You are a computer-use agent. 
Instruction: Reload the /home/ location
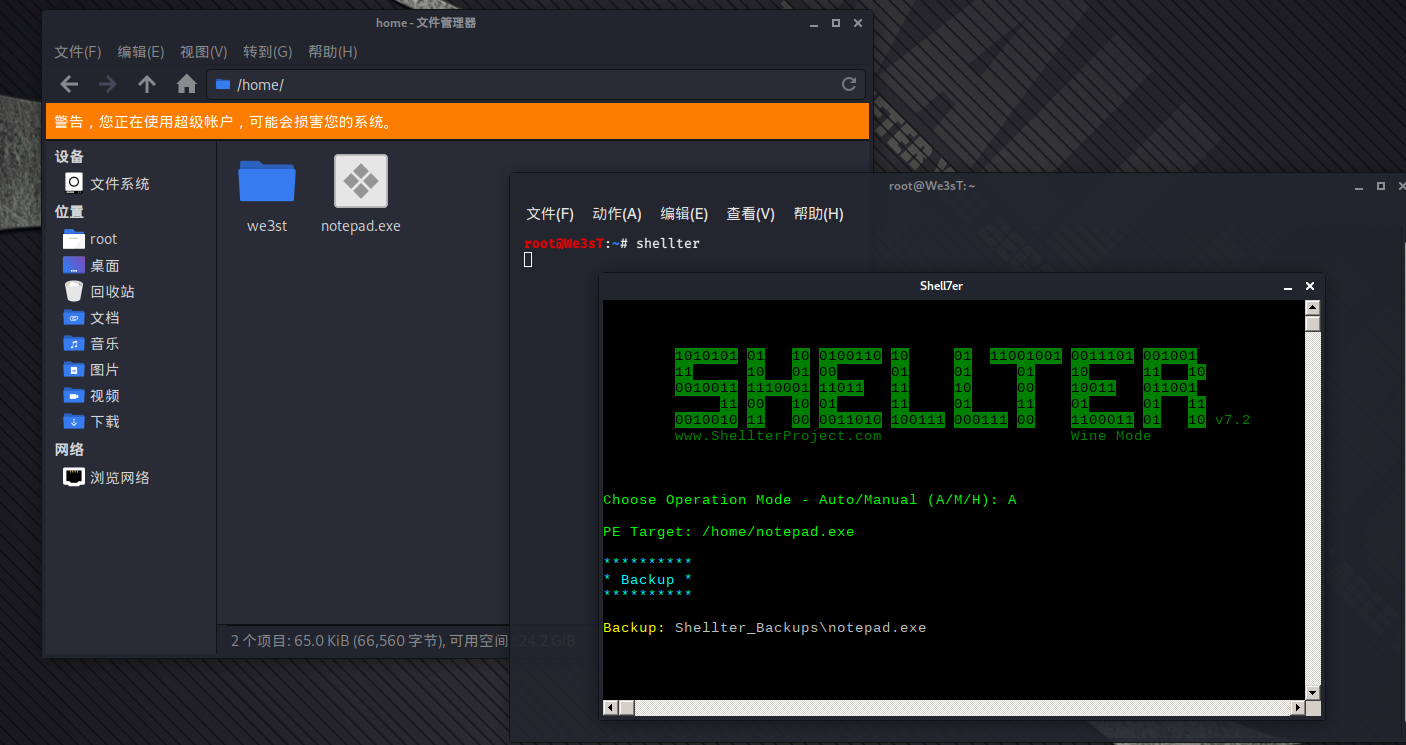tap(849, 84)
